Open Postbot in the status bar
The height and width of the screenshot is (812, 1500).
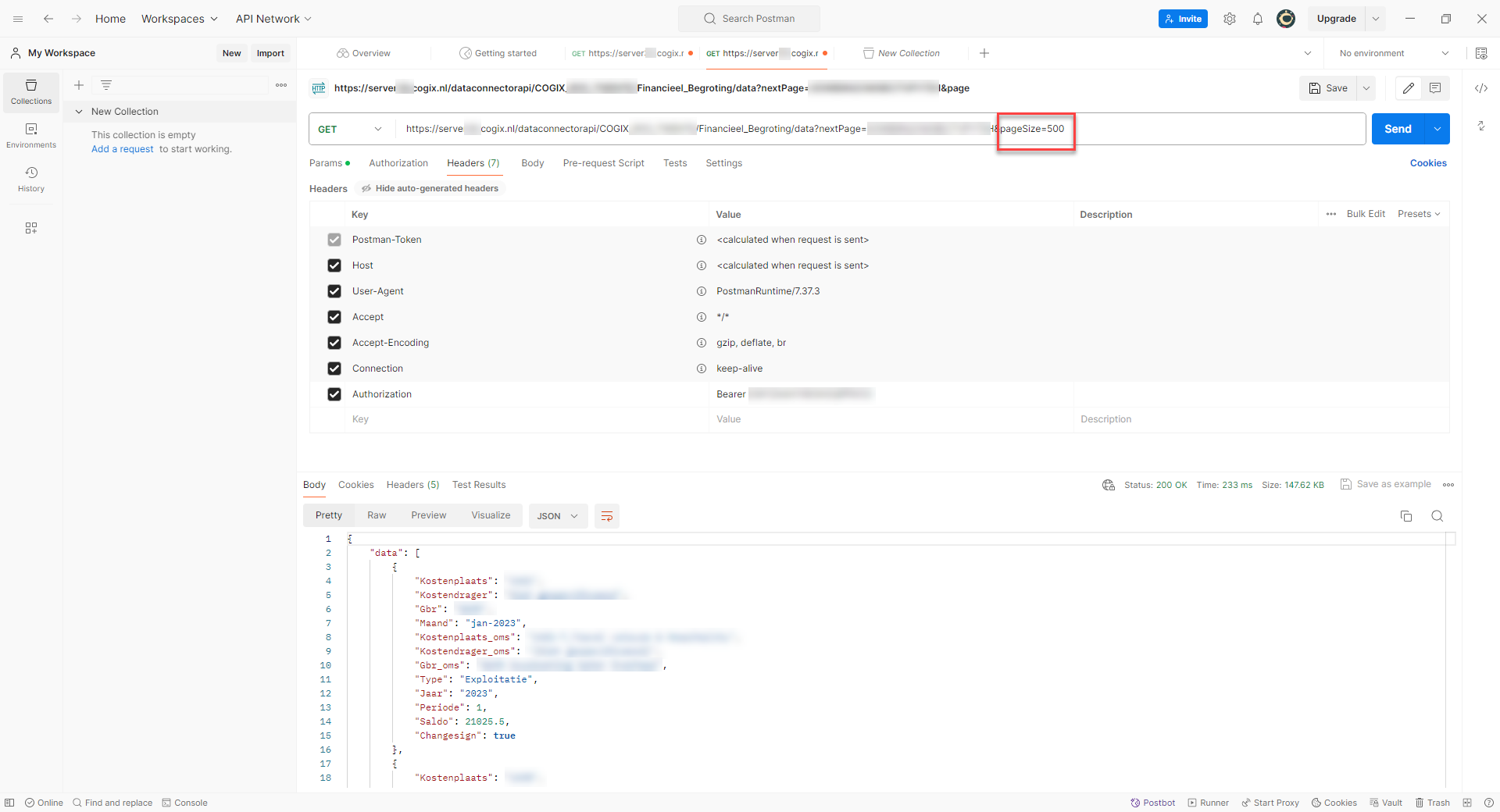click(x=1152, y=803)
